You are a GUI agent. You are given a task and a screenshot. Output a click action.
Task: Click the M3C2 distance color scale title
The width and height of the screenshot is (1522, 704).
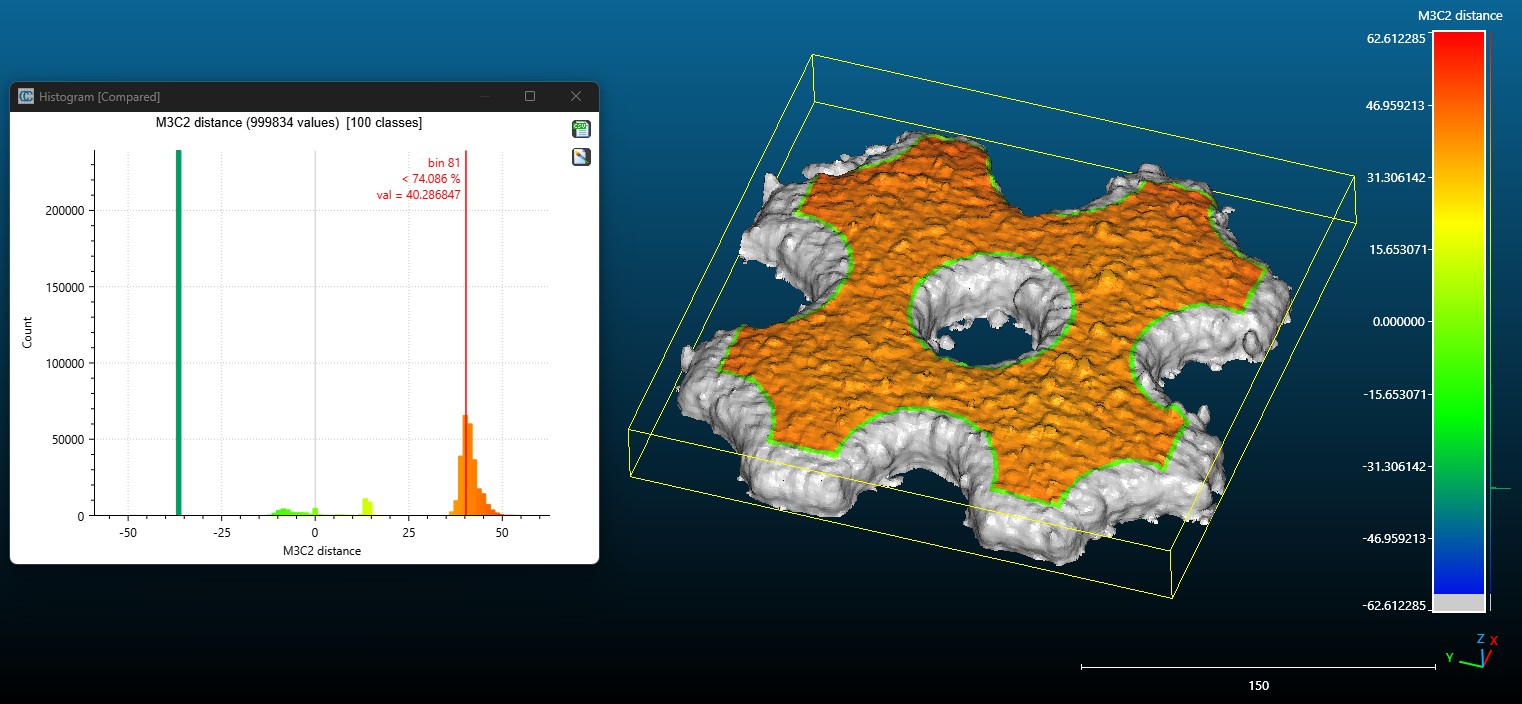[x=1460, y=15]
